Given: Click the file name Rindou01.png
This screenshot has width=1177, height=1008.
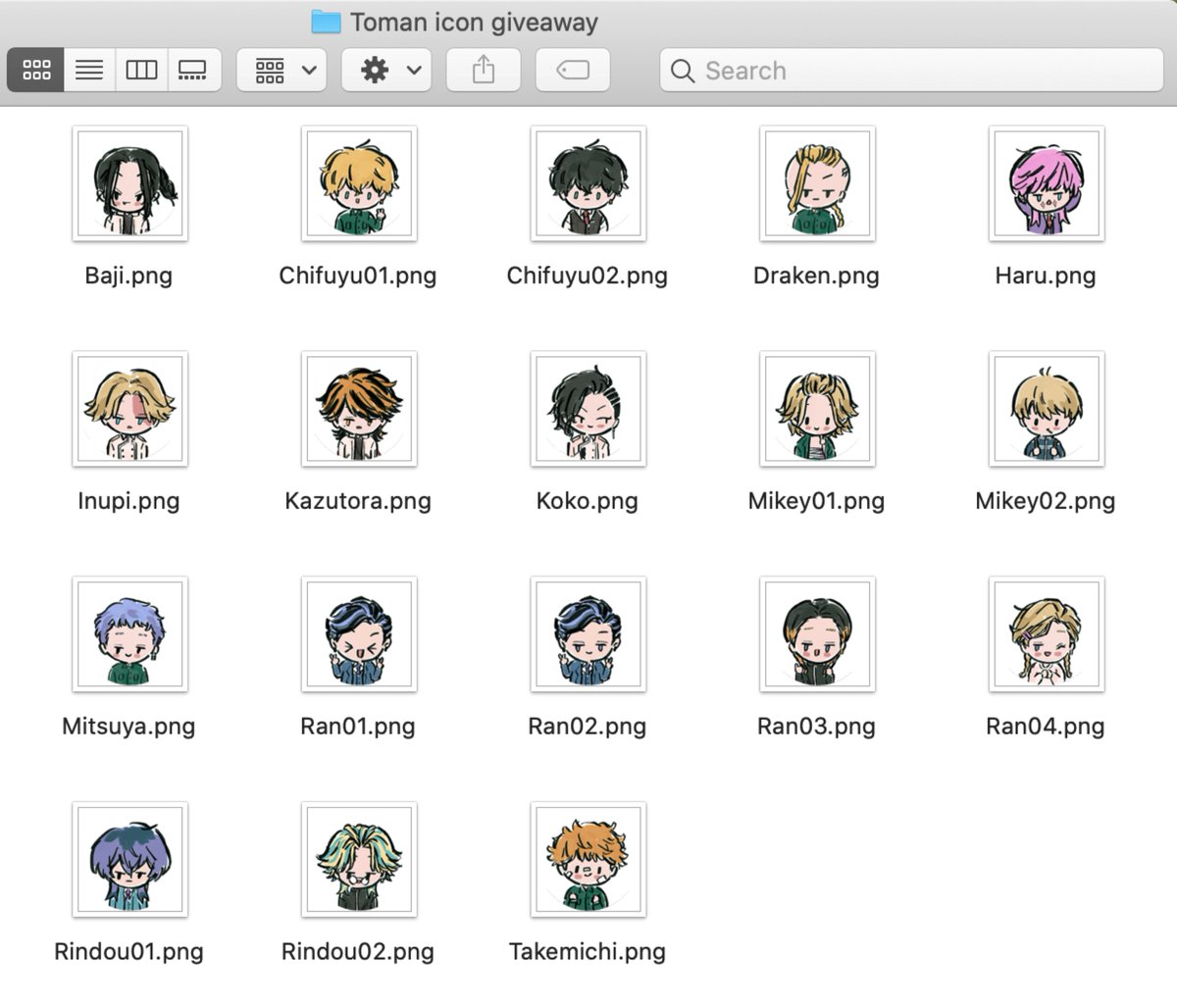Looking at the screenshot, I should pos(128,952).
